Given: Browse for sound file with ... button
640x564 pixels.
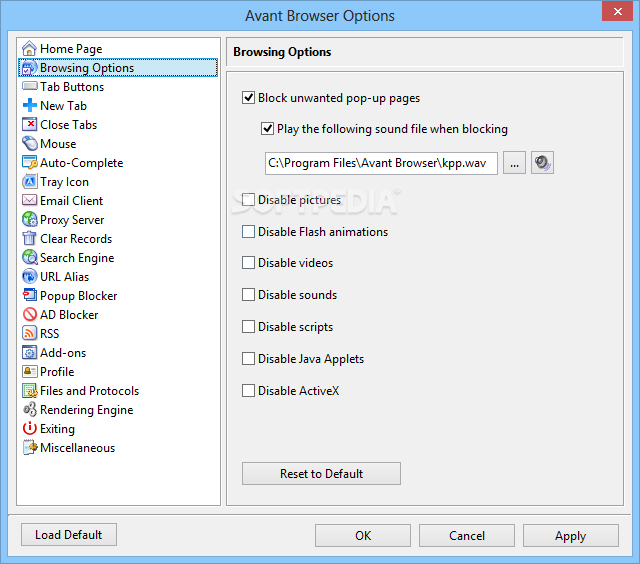Looking at the screenshot, I should coord(514,163).
